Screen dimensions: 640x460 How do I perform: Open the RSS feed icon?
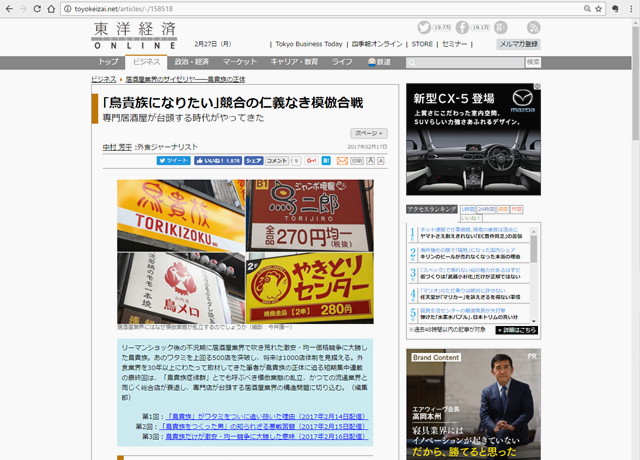[x=533, y=27]
